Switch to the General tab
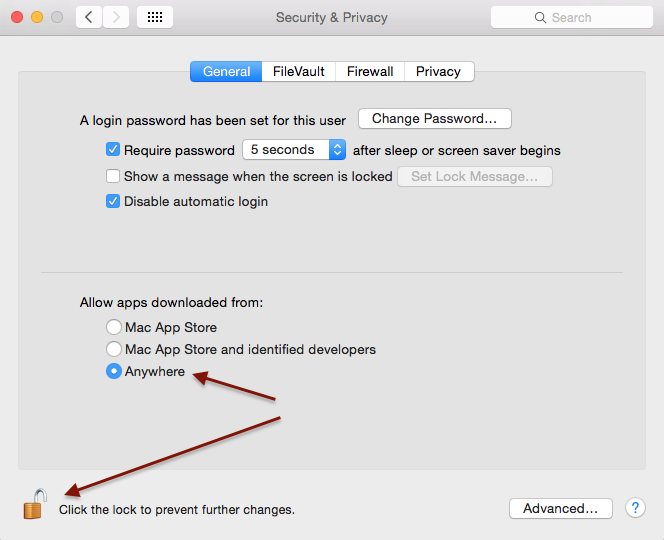664x540 pixels. (x=226, y=72)
